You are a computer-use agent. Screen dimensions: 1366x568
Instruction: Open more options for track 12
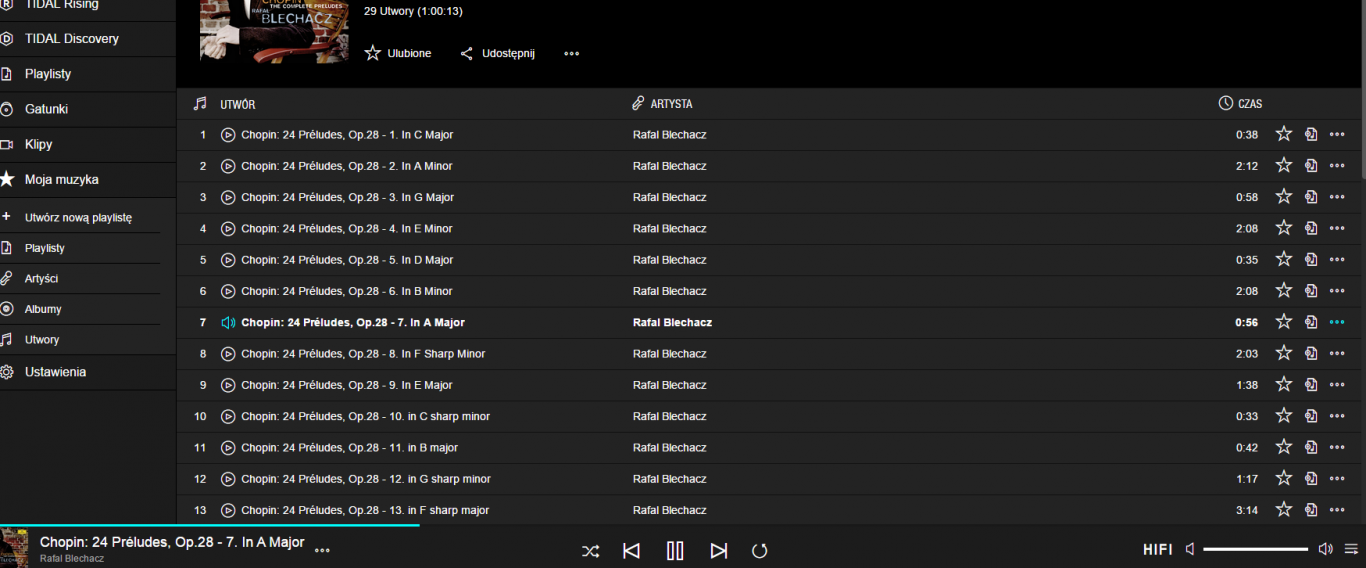(1337, 479)
